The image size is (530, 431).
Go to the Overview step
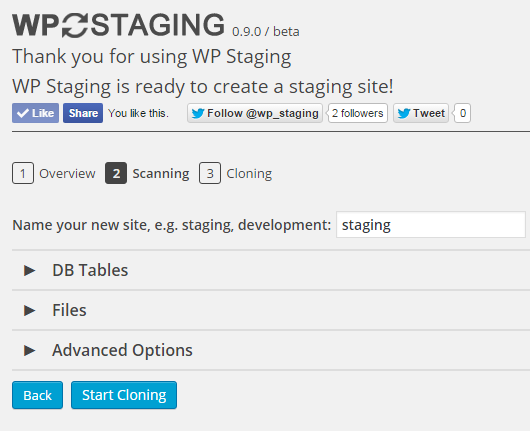click(x=67, y=173)
